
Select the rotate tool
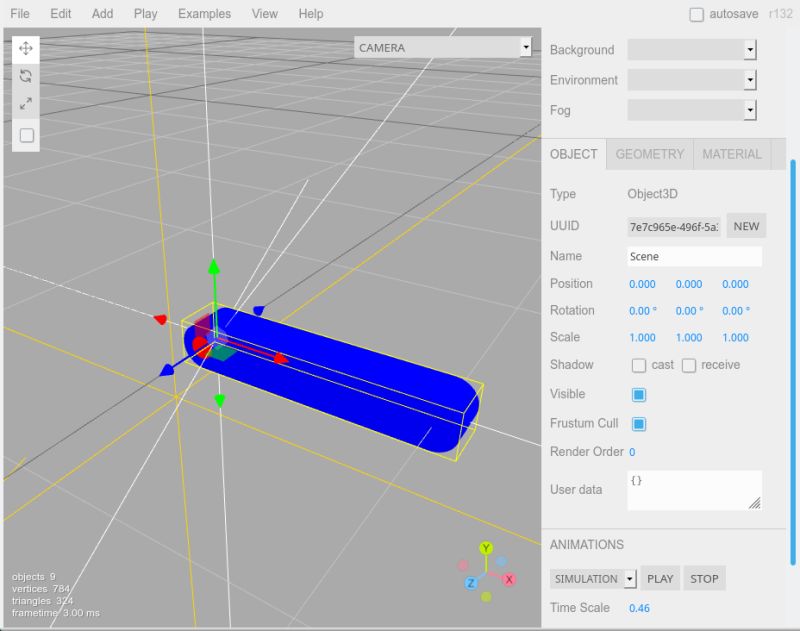(x=26, y=77)
